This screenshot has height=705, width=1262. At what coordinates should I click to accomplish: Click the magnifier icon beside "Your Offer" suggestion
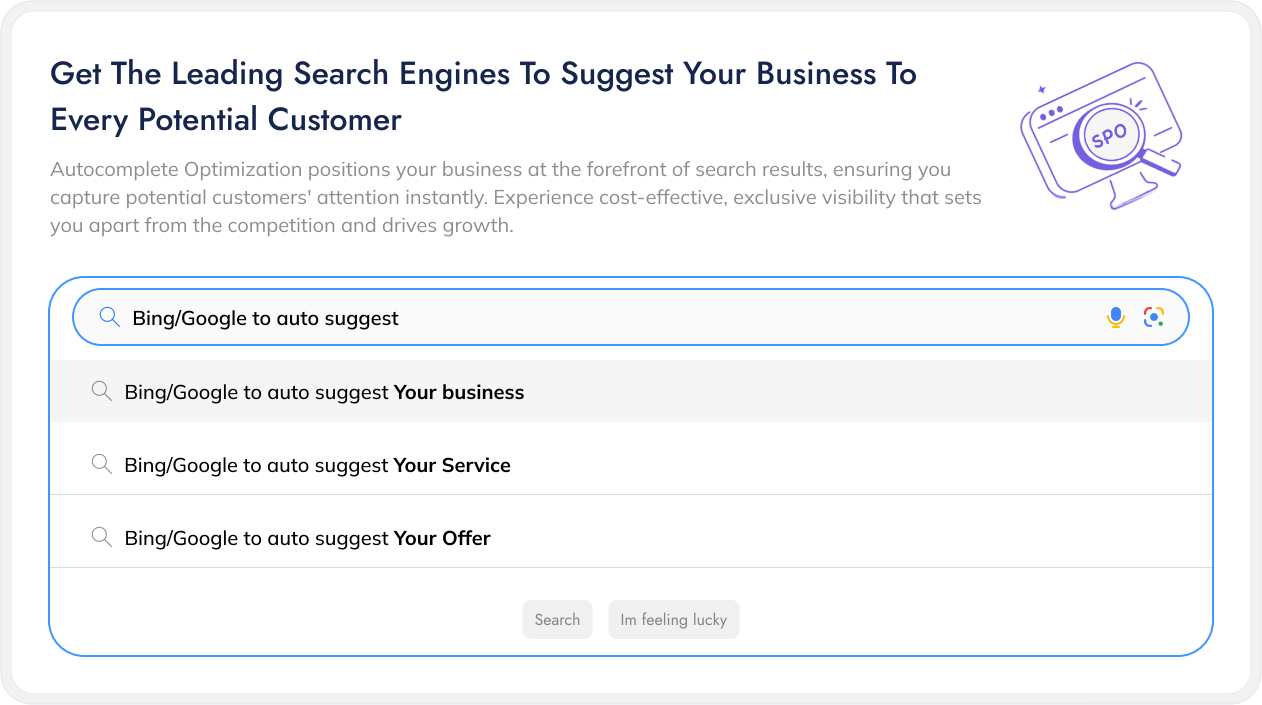pos(101,537)
